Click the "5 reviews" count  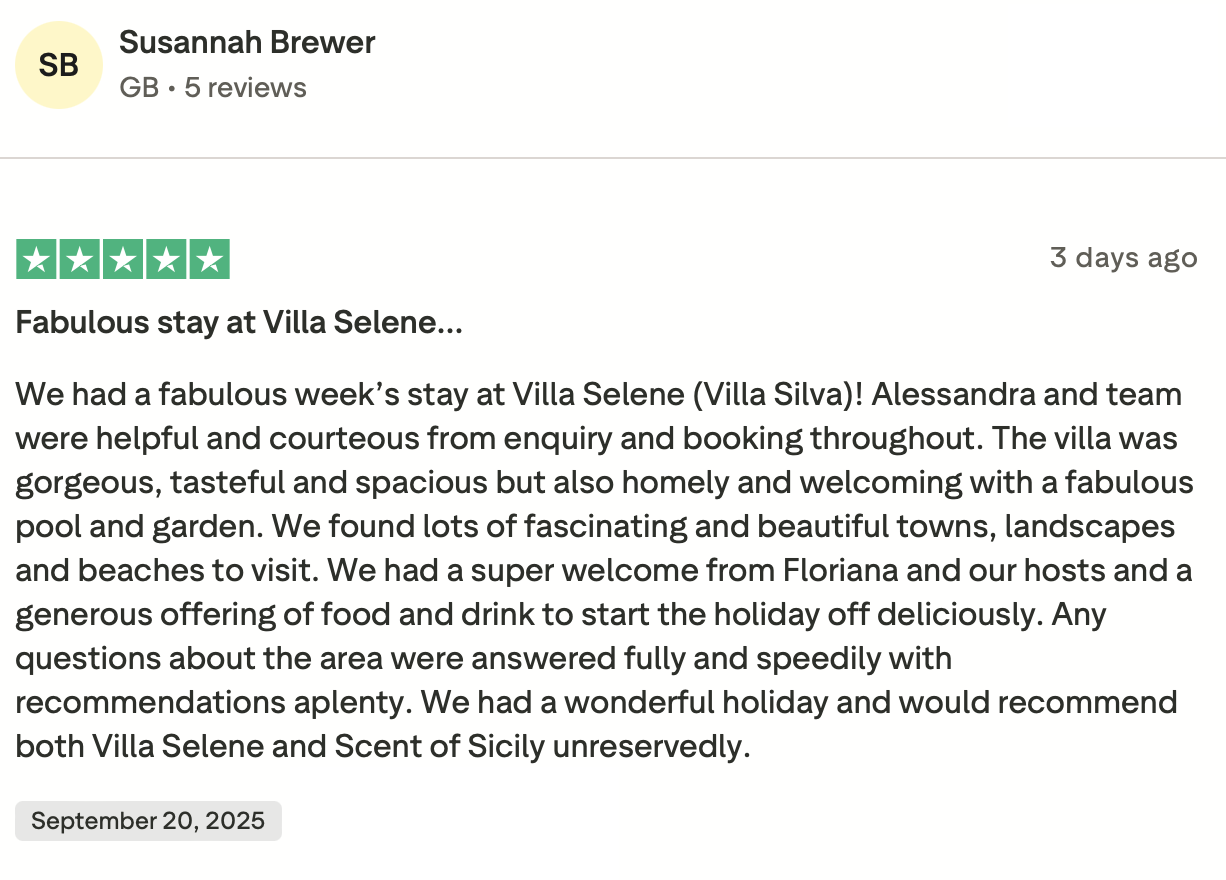click(245, 88)
